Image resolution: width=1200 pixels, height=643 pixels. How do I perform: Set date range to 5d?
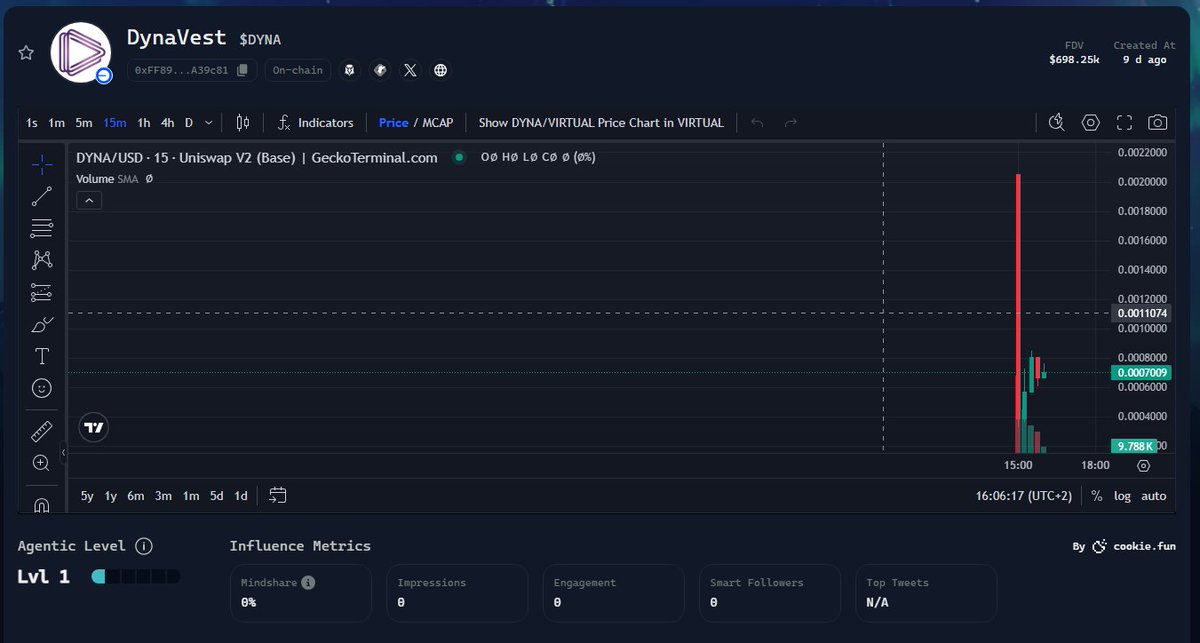point(216,496)
